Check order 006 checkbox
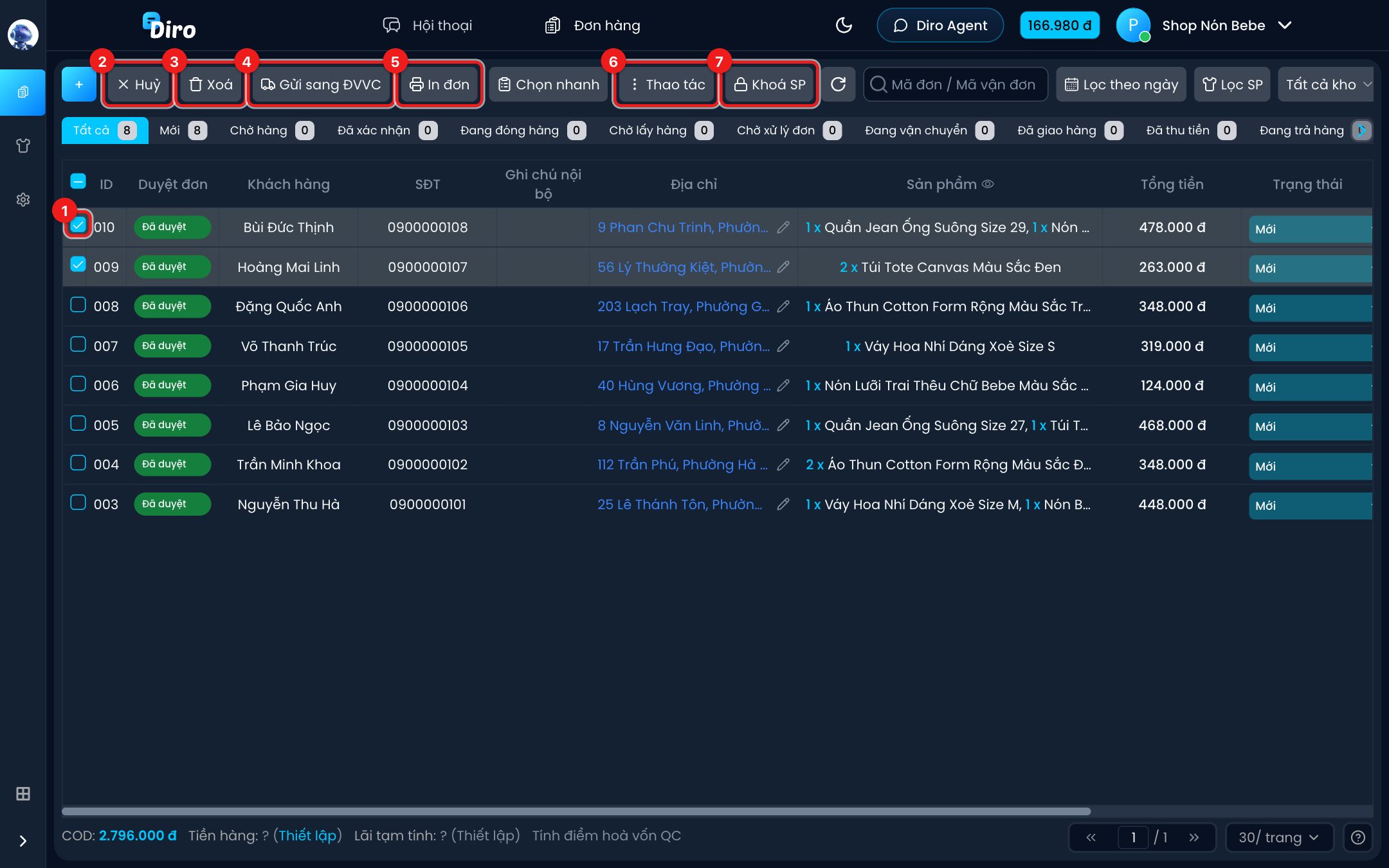Viewport: 1389px width, 868px height. [78, 384]
